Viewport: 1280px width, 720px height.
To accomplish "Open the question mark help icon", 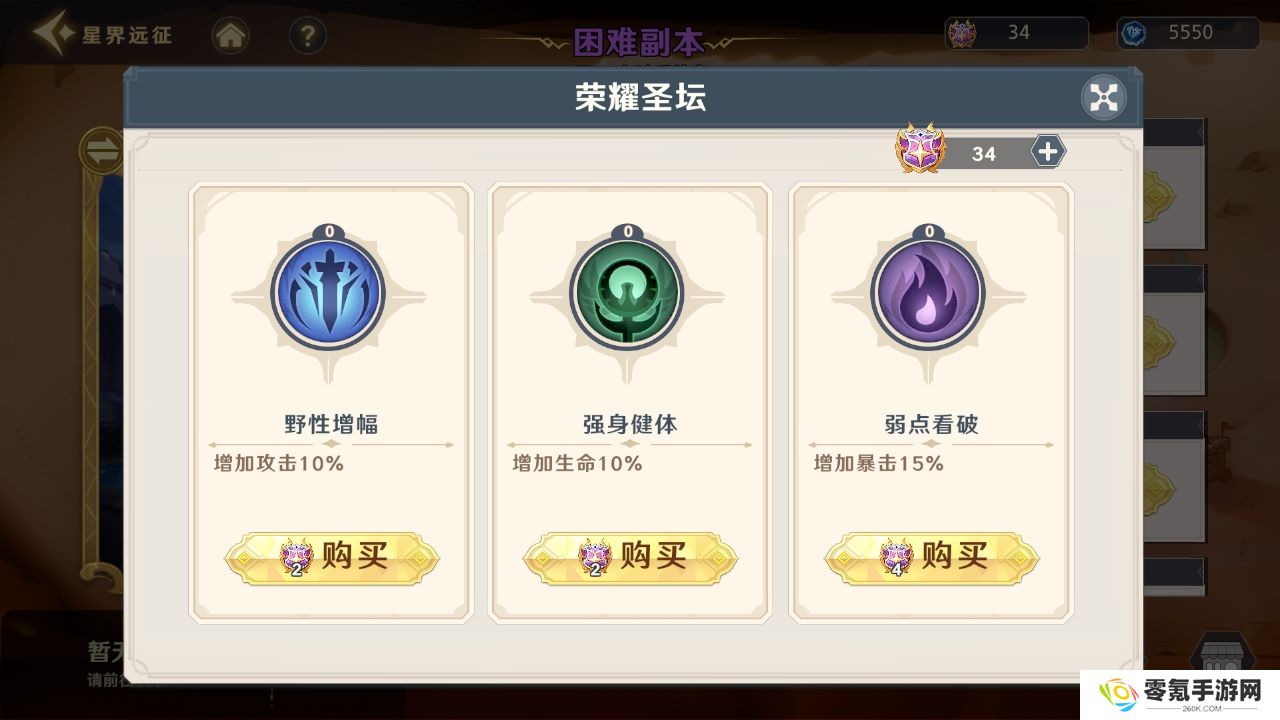I will pyautogui.click(x=307, y=37).
